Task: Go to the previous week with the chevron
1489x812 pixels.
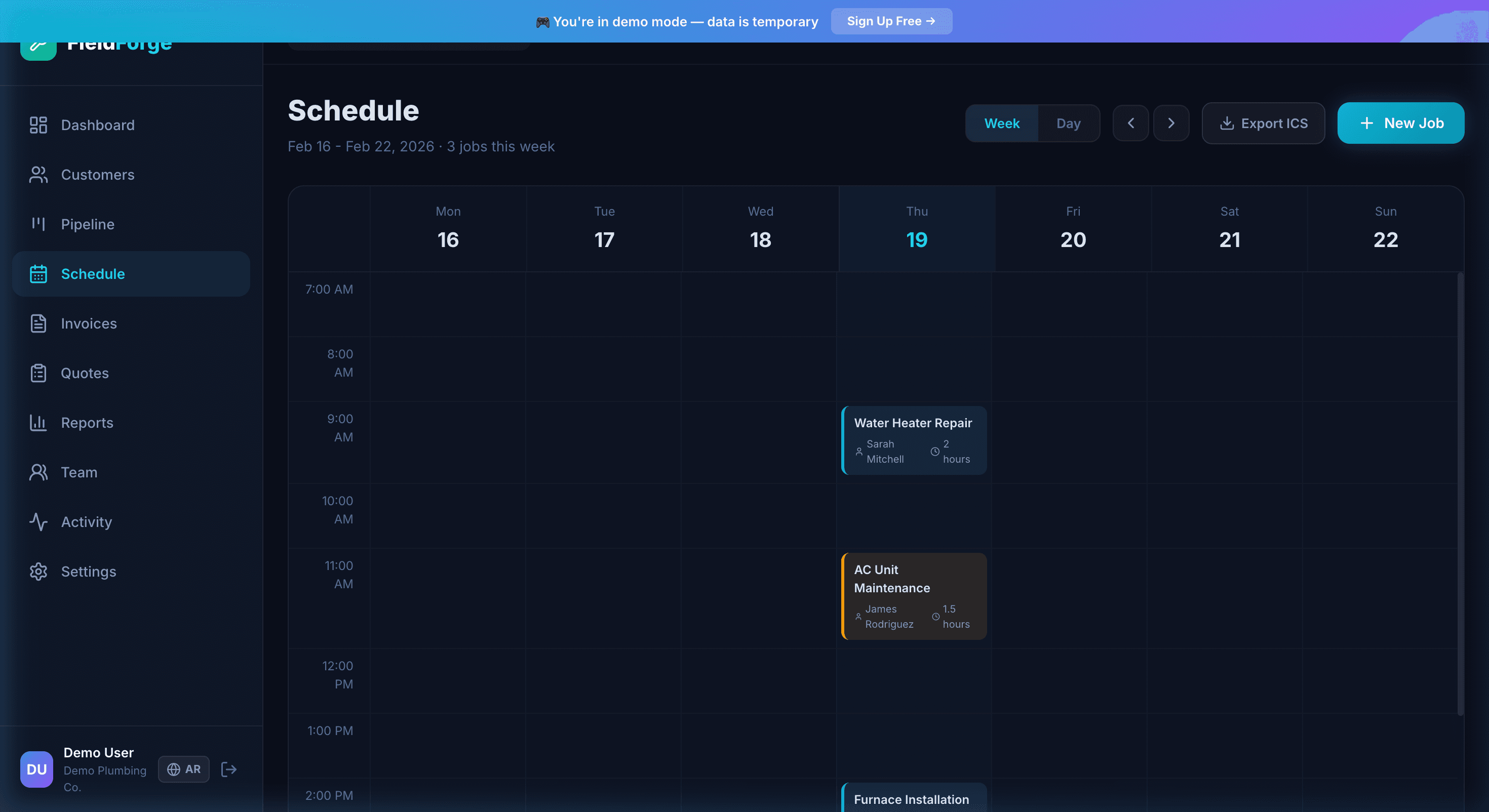Action: tap(1131, 123)
